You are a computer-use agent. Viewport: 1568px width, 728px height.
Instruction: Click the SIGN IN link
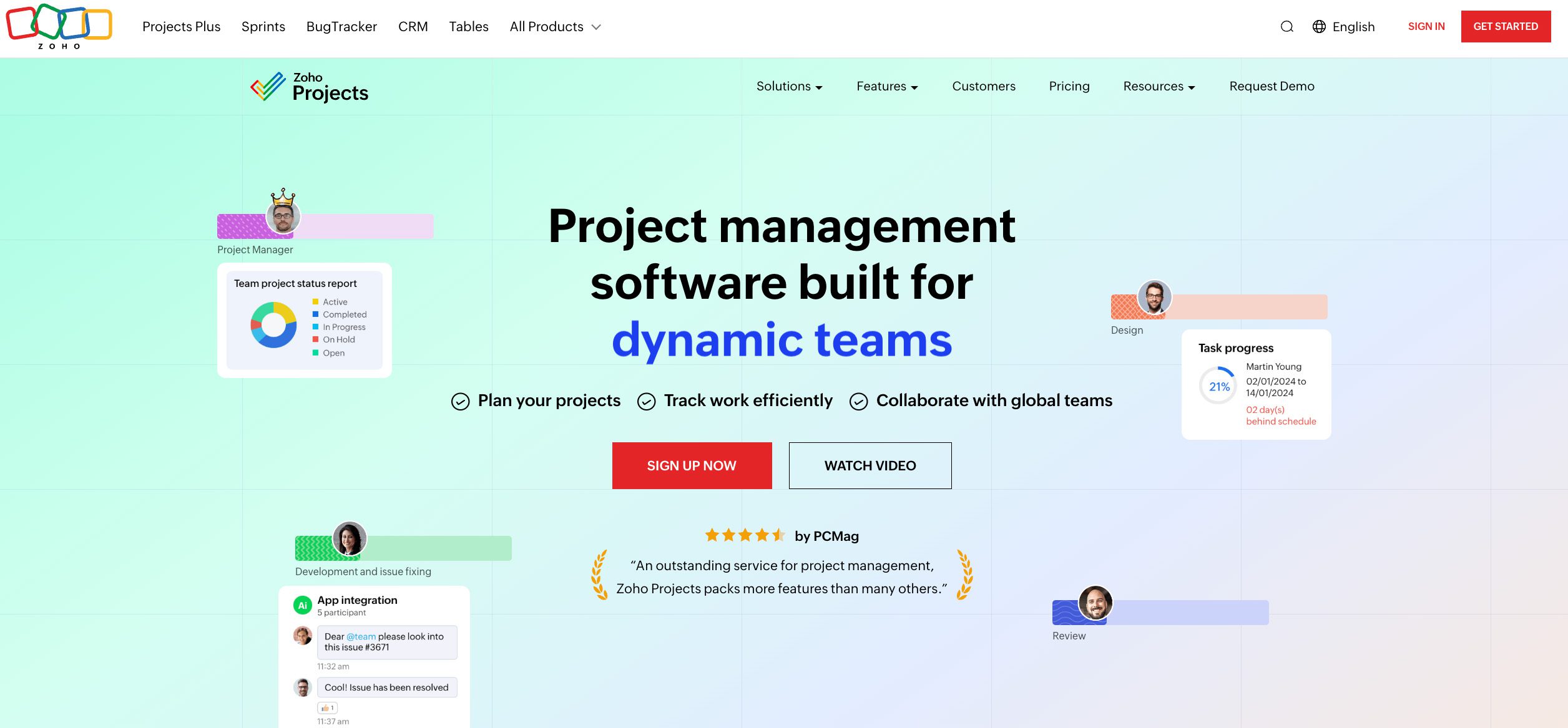(x=1426, y=26)
